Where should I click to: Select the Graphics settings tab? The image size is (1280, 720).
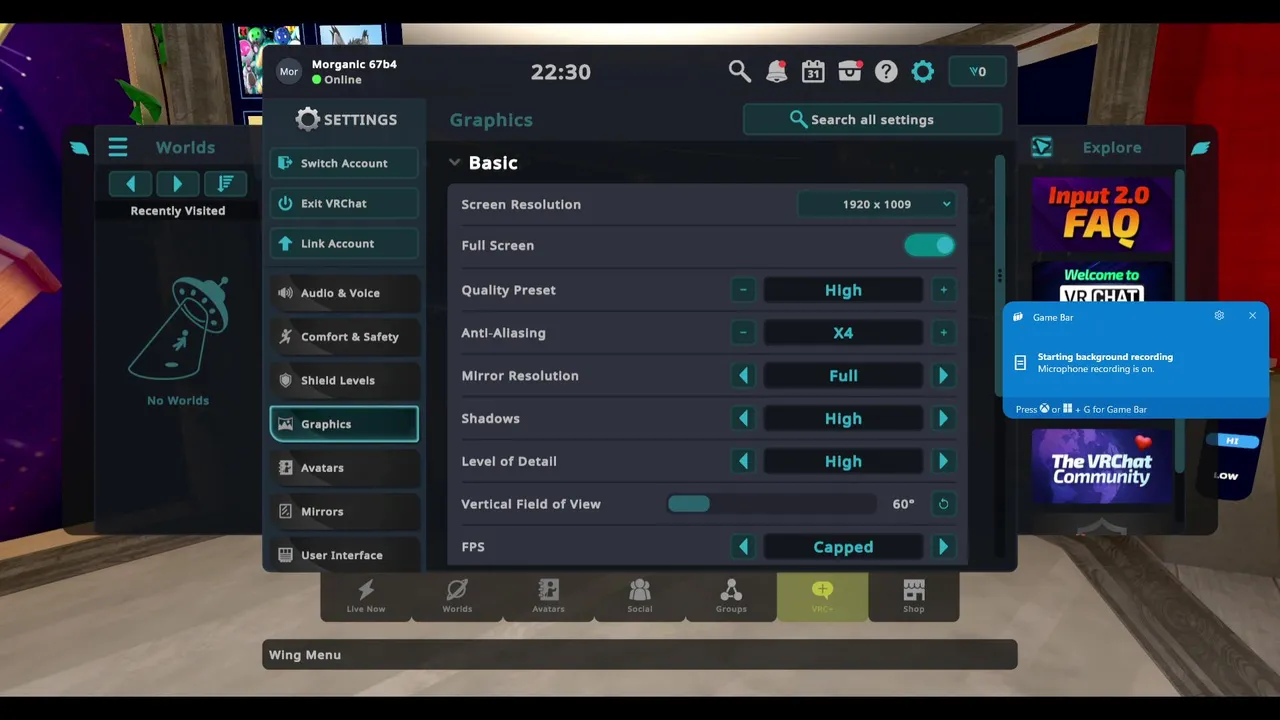[344, 424]
